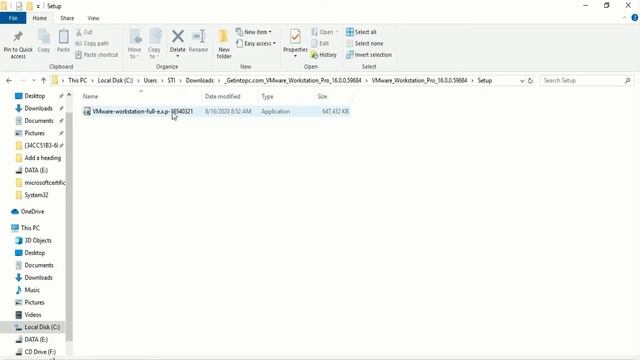Expand the Properties dropdown arrow

click(x=295, y=56)
